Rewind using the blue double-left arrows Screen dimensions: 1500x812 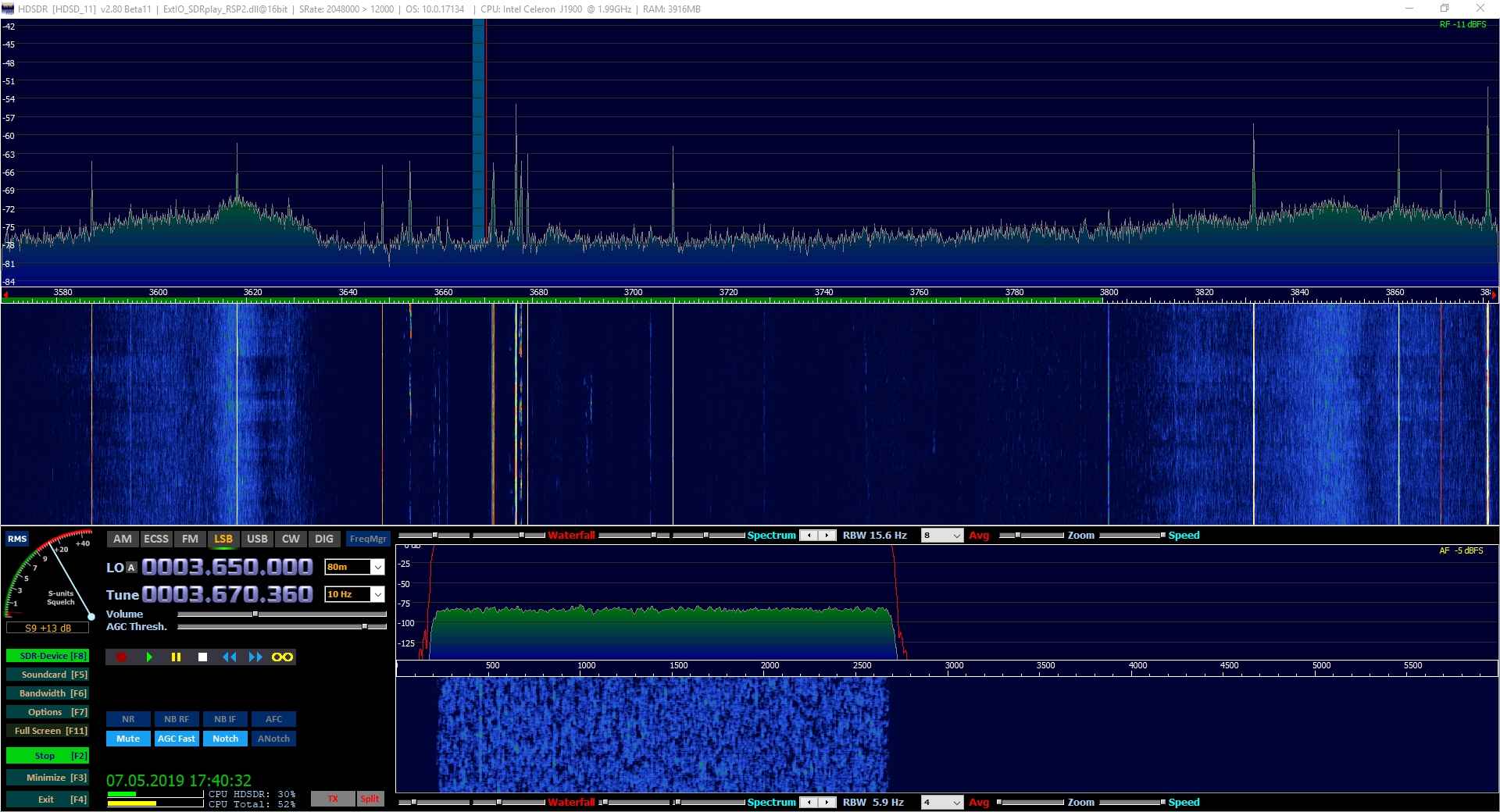tap(229, 657)
